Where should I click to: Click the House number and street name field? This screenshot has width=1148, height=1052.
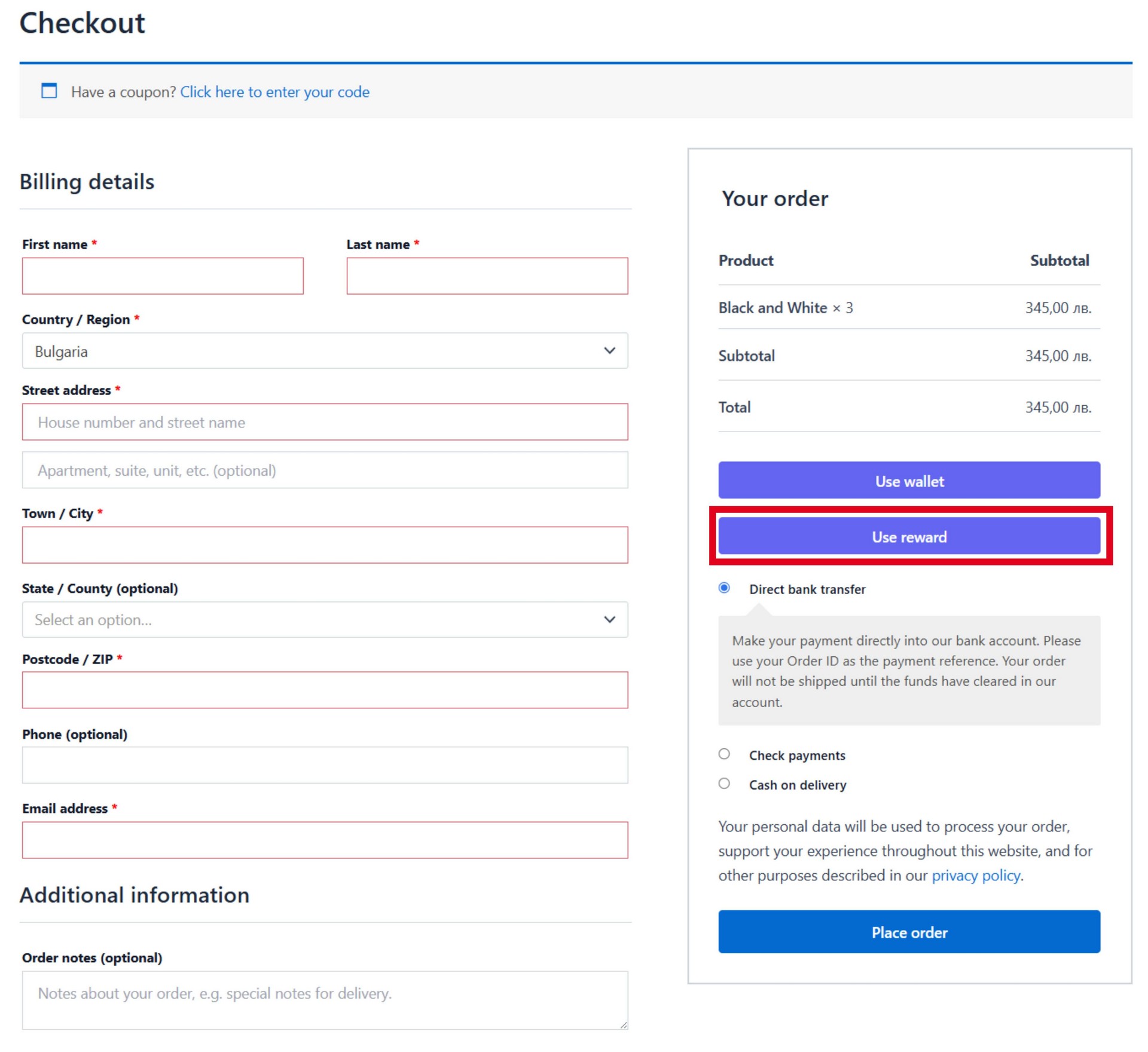click(x=325, y=423)
